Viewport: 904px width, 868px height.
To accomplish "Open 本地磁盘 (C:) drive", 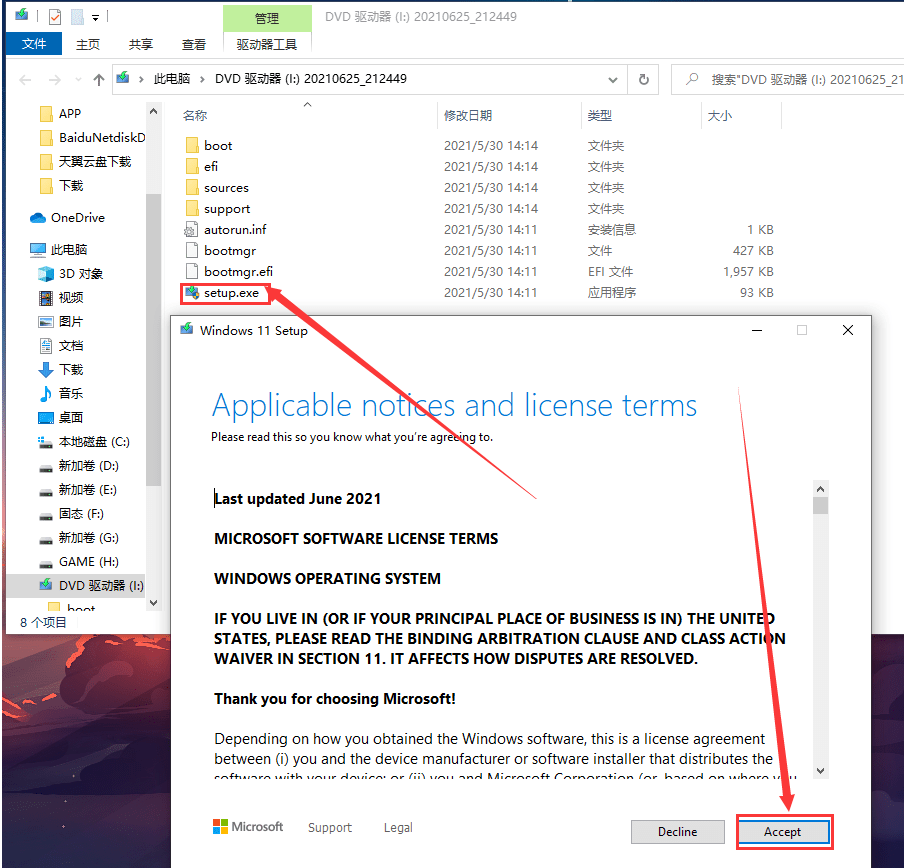I will [84, 442].
